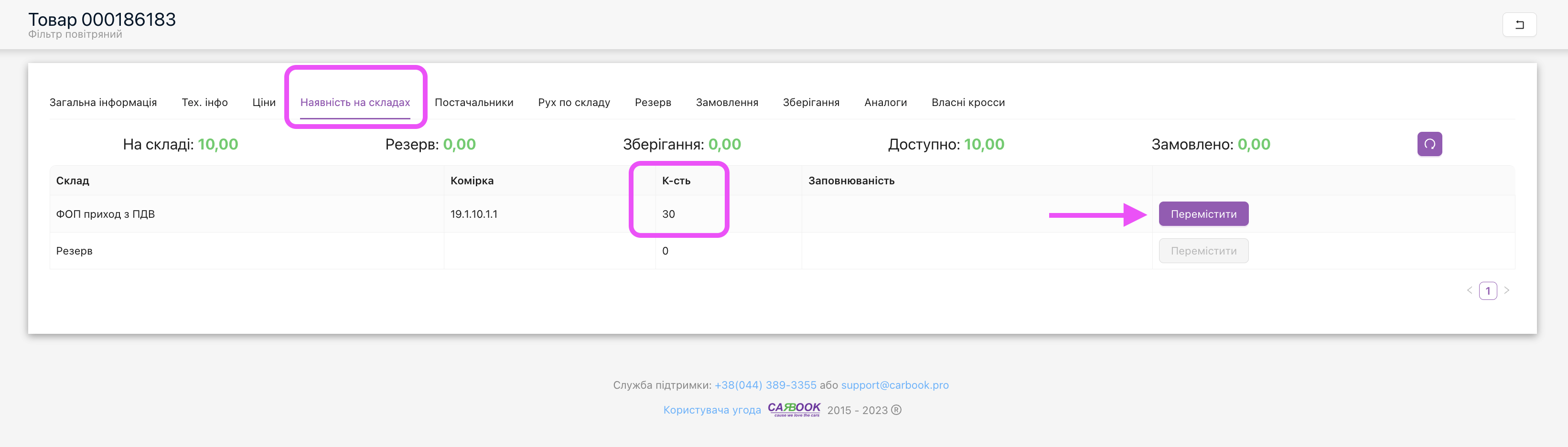Click the support phone number link

[x=765, y=385]
